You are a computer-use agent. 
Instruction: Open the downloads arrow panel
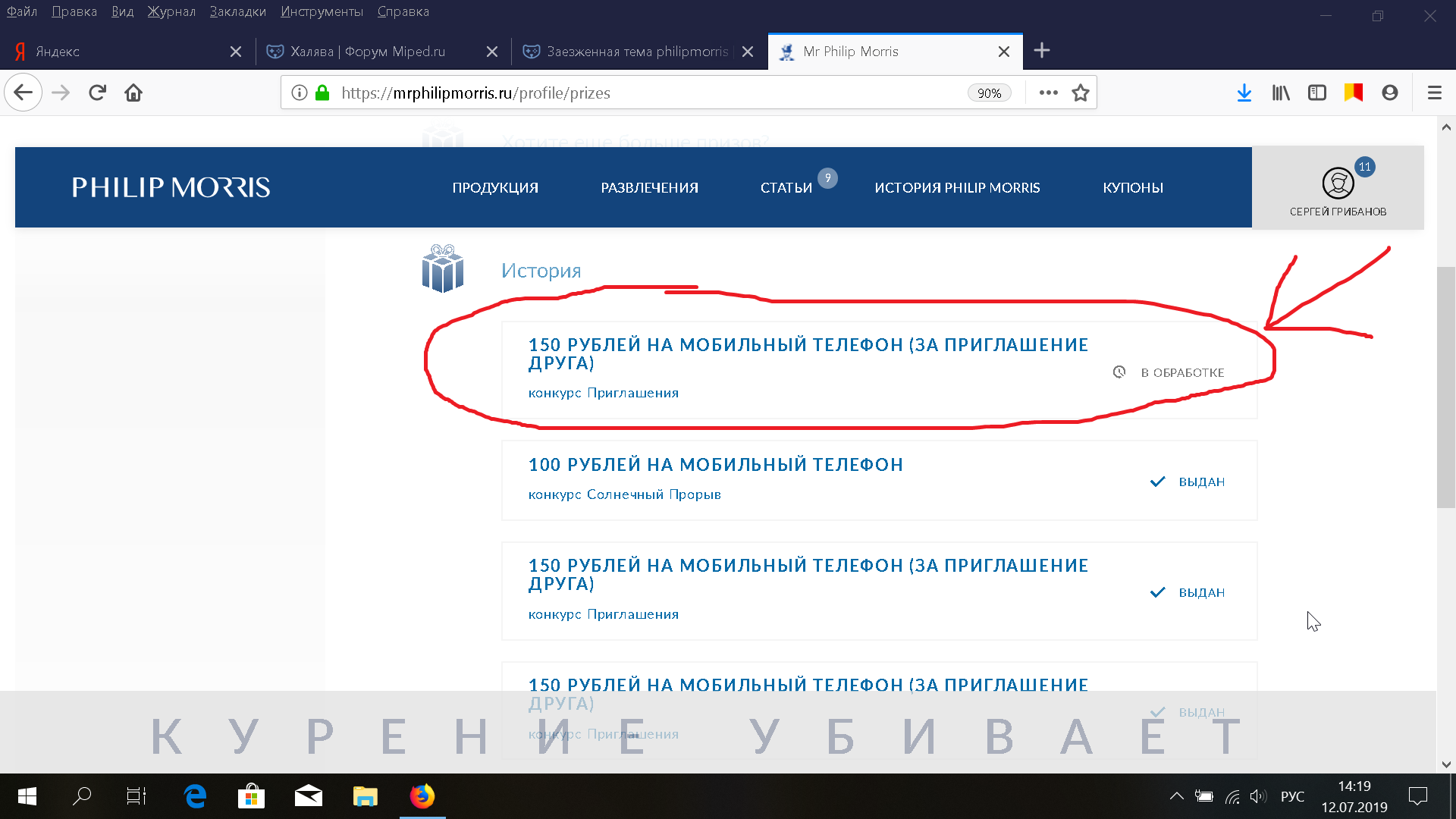[x=1244, y=93]
